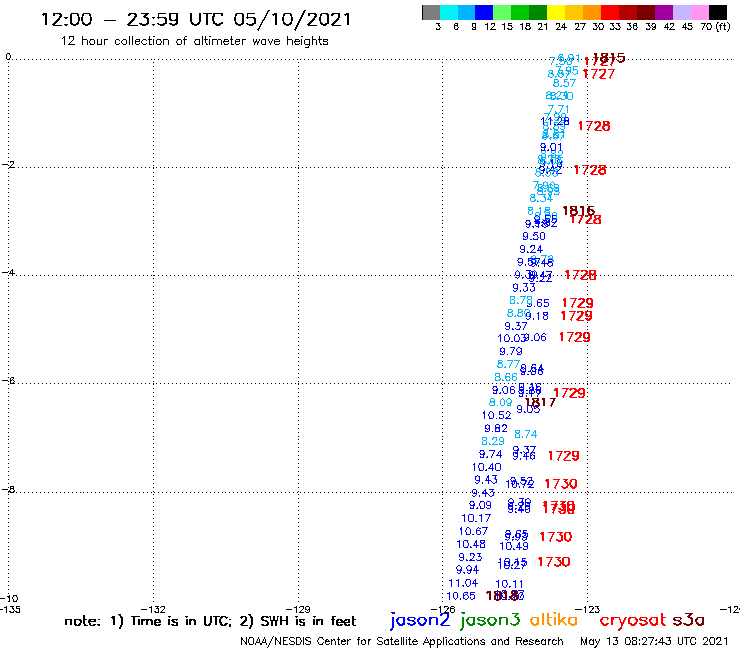Click the 9.94 wave height value
The height and width of the screenshot is (650, 740).
(x=467, y=570)
